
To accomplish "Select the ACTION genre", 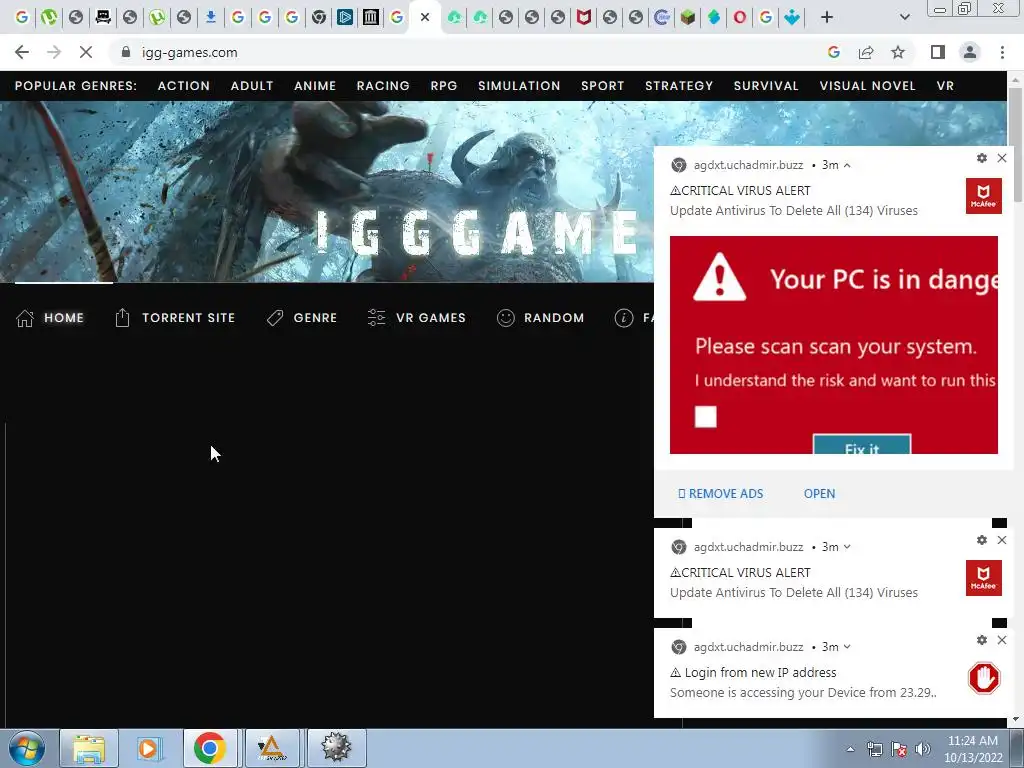I will tap(184, 86).
